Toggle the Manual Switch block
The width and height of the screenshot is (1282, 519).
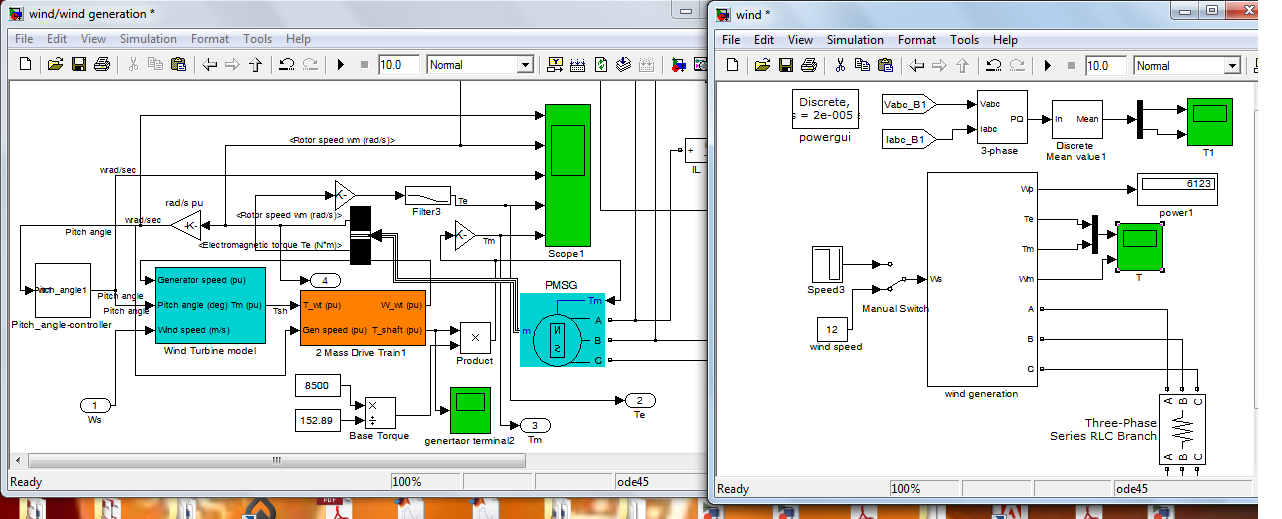click(896, 279)
